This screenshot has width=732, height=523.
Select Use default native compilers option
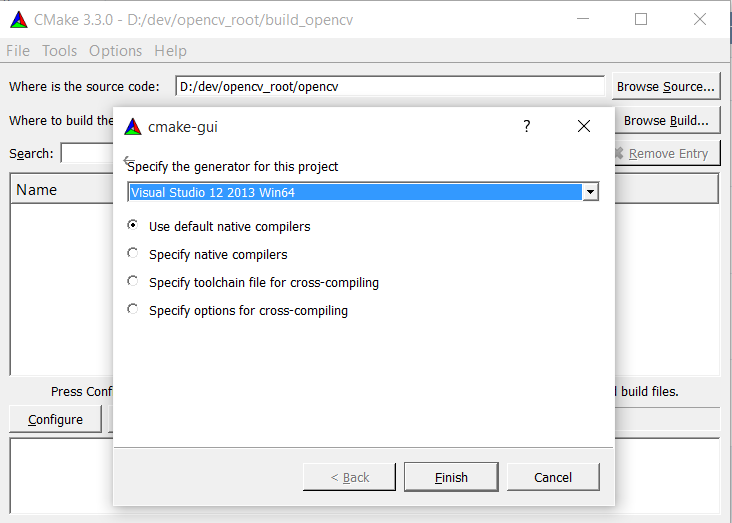(x=133, y=226)
